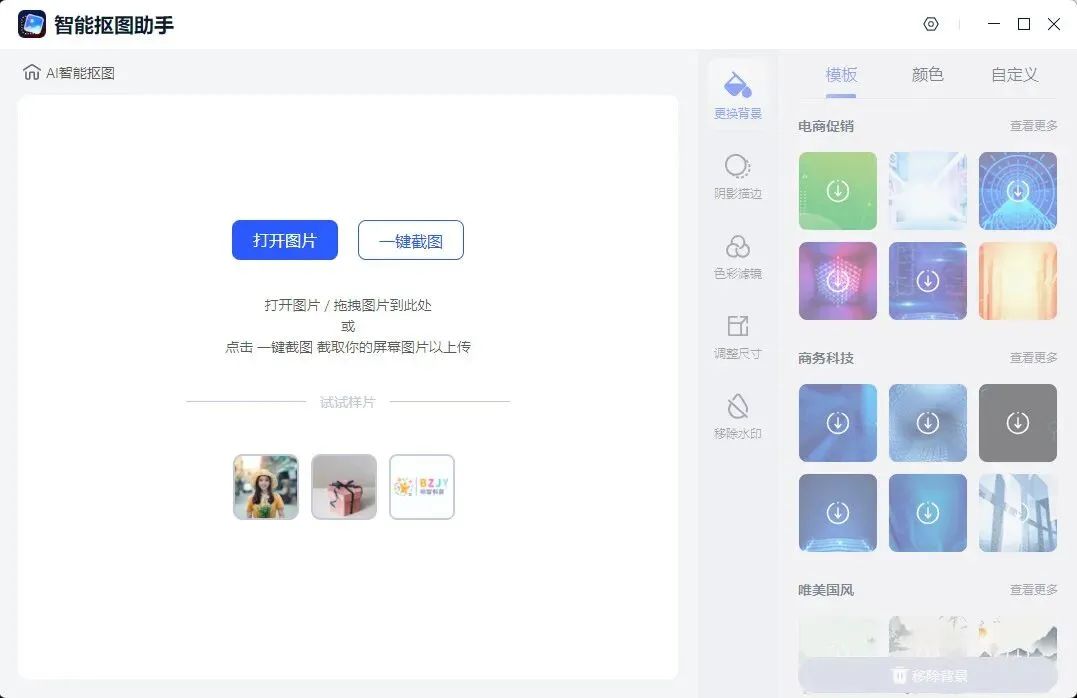This screenshot has height=698, width=1077.
Task: Click 查看更多 next to 电商促销
Action: 1033,126
